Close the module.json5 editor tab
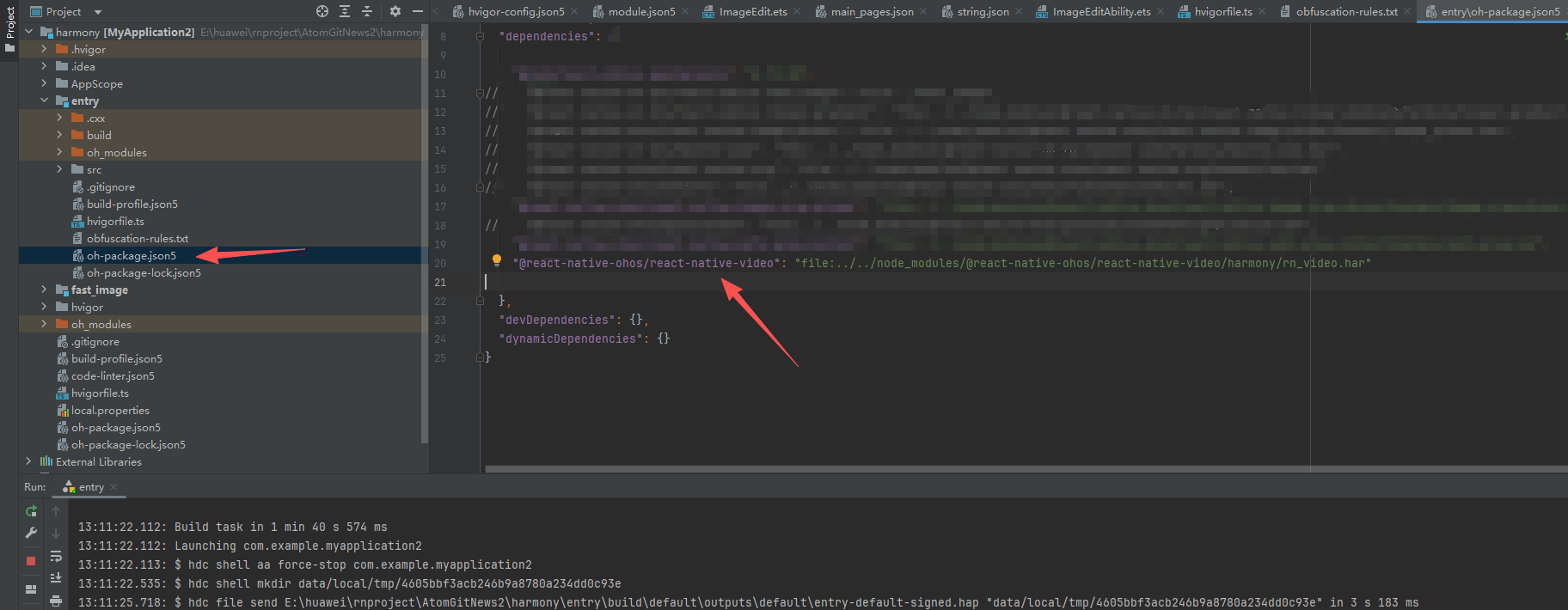The image size is (1568, 610). (x=685, y=12)
